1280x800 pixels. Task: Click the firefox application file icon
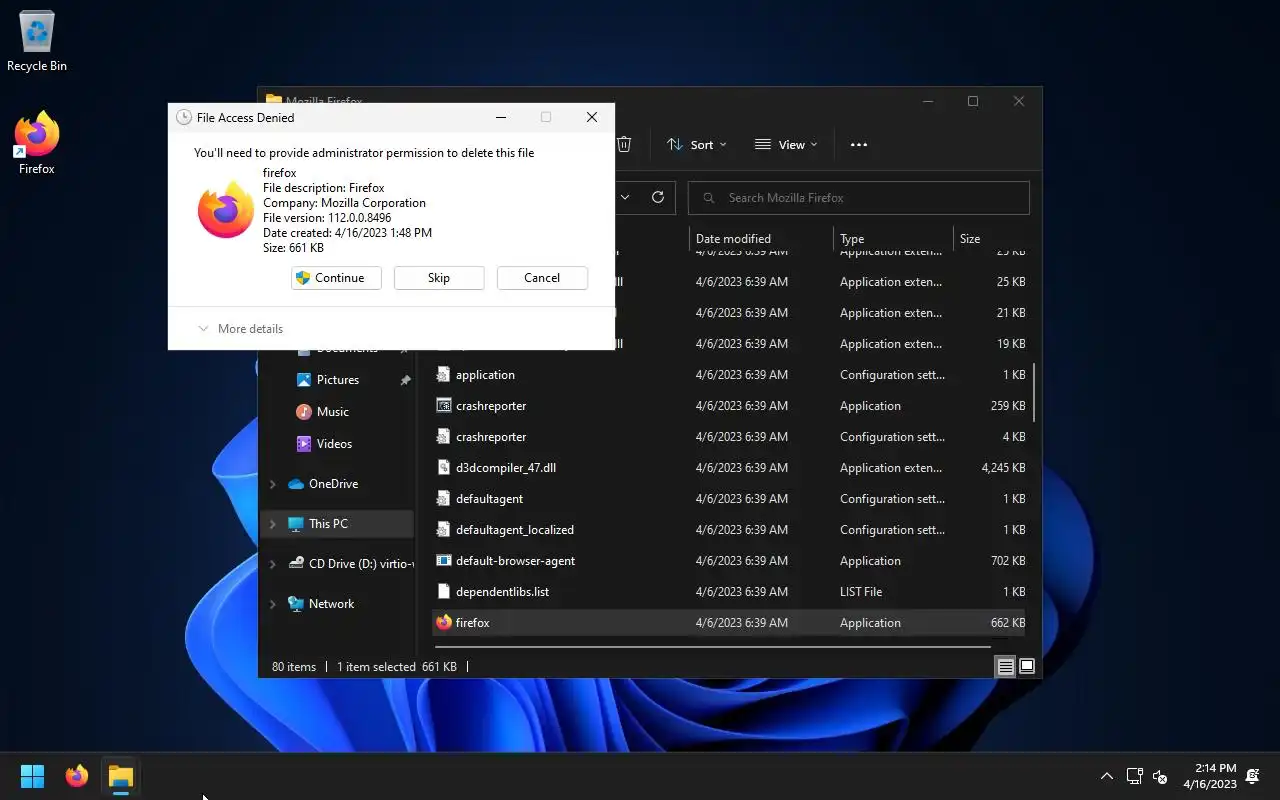(x=444, y=622)
